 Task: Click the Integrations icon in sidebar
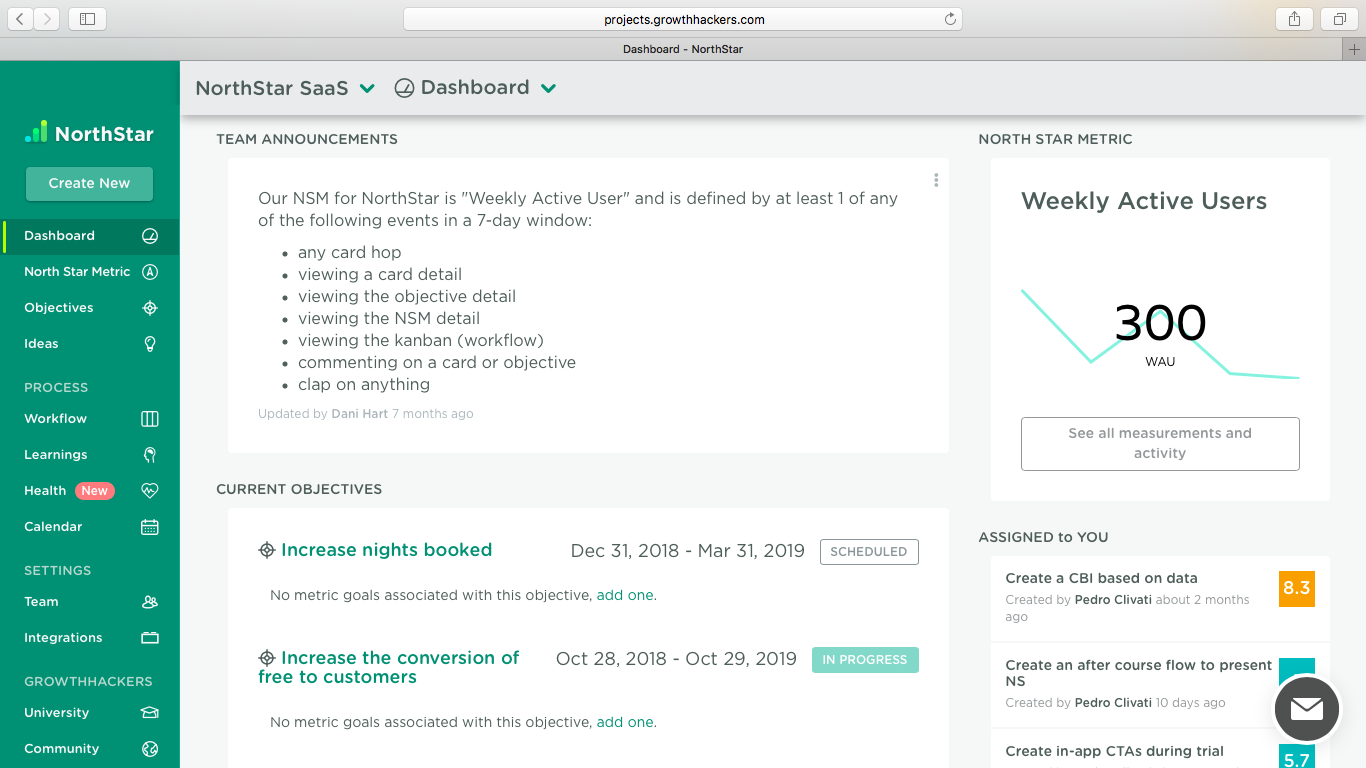click(x=150, y=638)
